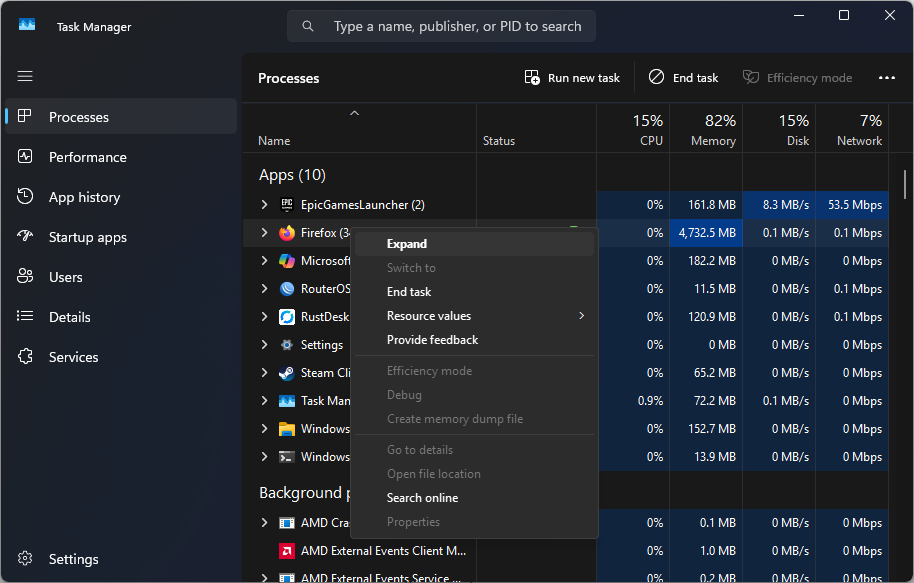Go to Startup apps page

[87, 237]
